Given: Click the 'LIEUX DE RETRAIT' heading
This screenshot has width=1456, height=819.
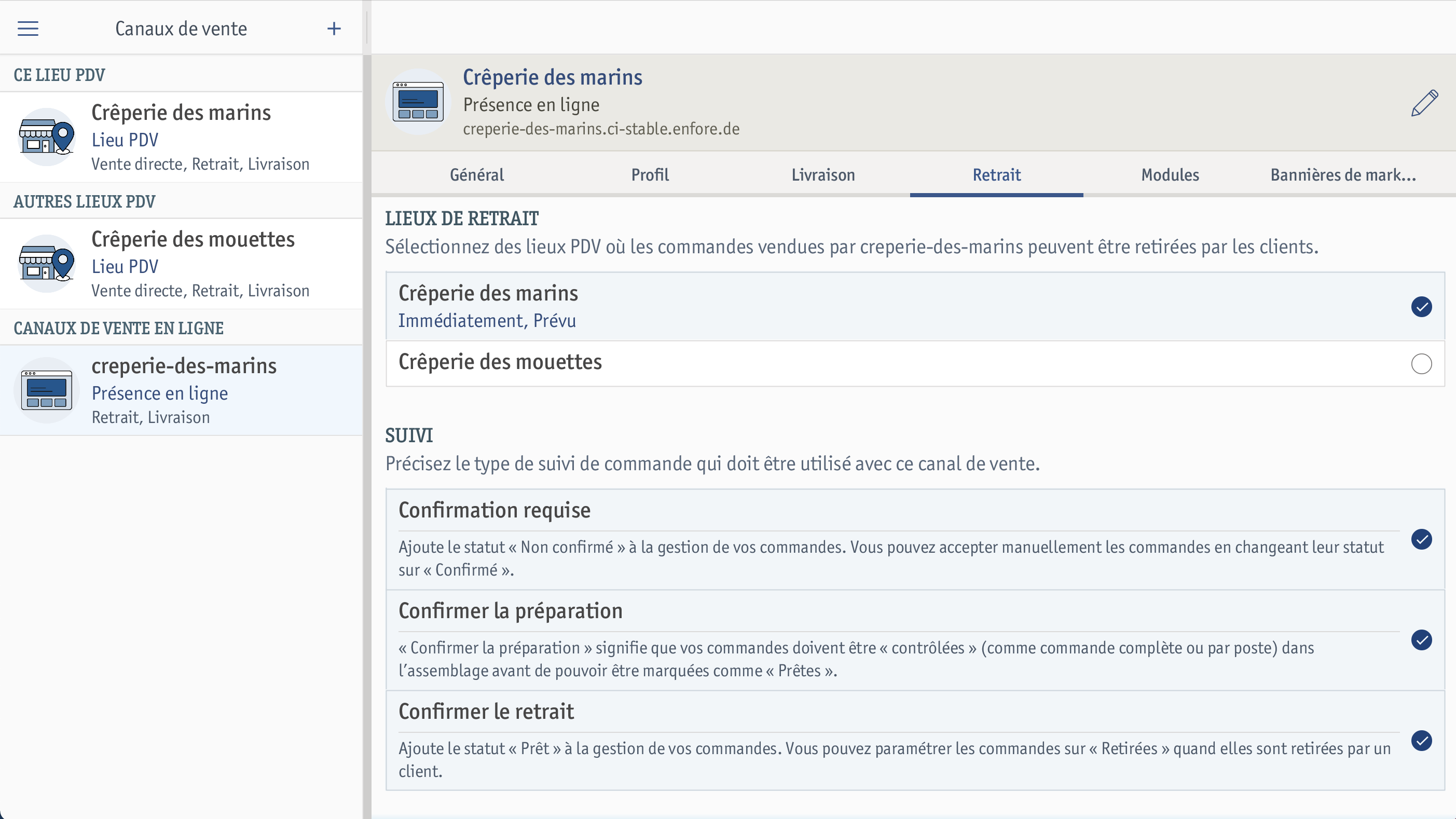Looking at the screenshot, I should click(462, 219).
